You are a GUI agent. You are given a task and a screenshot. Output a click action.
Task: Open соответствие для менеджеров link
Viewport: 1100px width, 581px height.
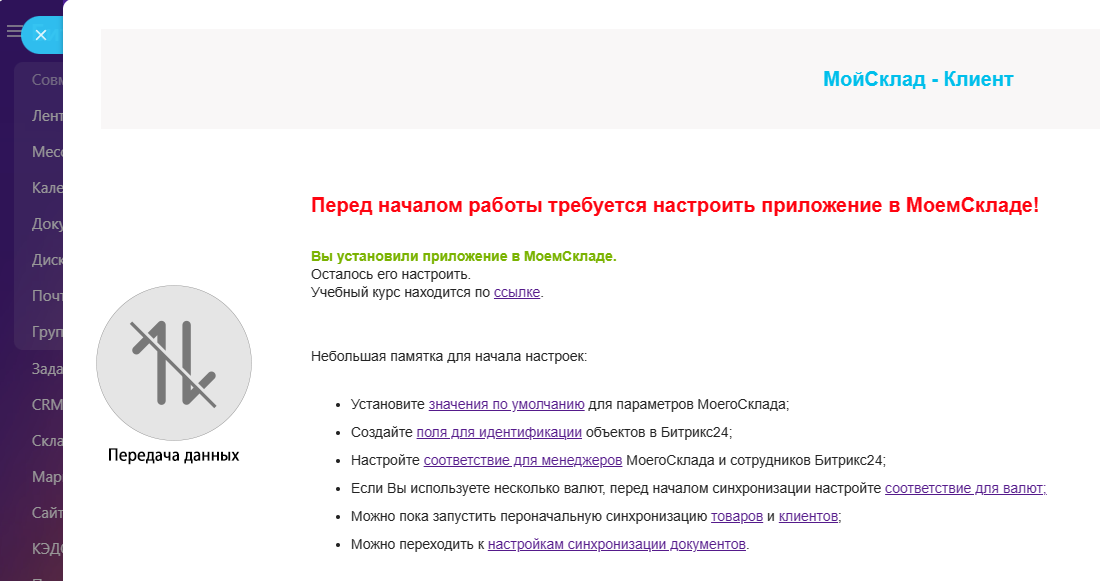523,460
